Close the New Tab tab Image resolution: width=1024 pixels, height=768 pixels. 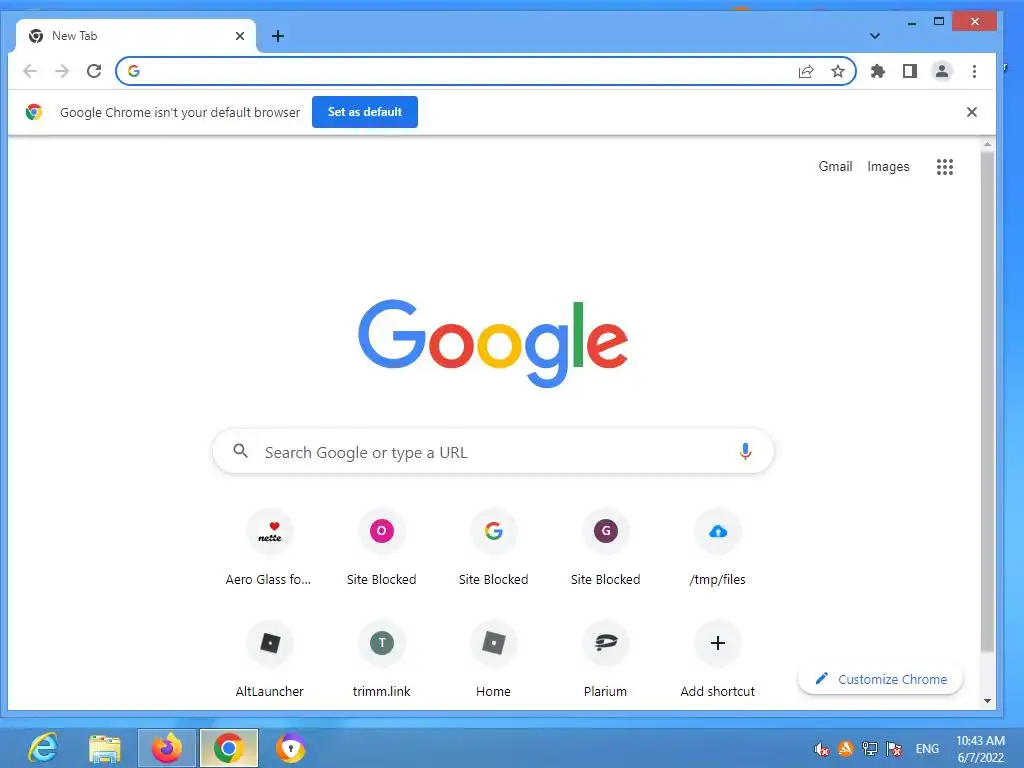pyautogui.click(x=240, y=36)
